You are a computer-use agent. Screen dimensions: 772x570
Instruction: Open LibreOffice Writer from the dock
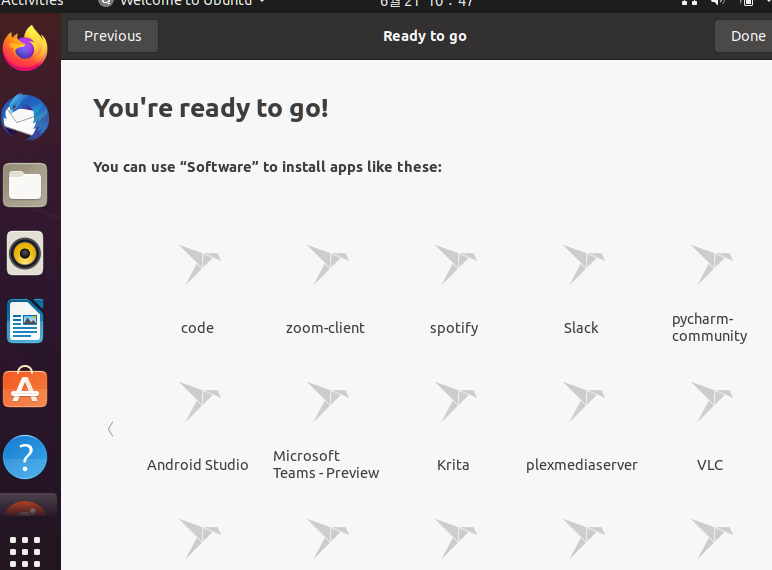tap(25, 321)
